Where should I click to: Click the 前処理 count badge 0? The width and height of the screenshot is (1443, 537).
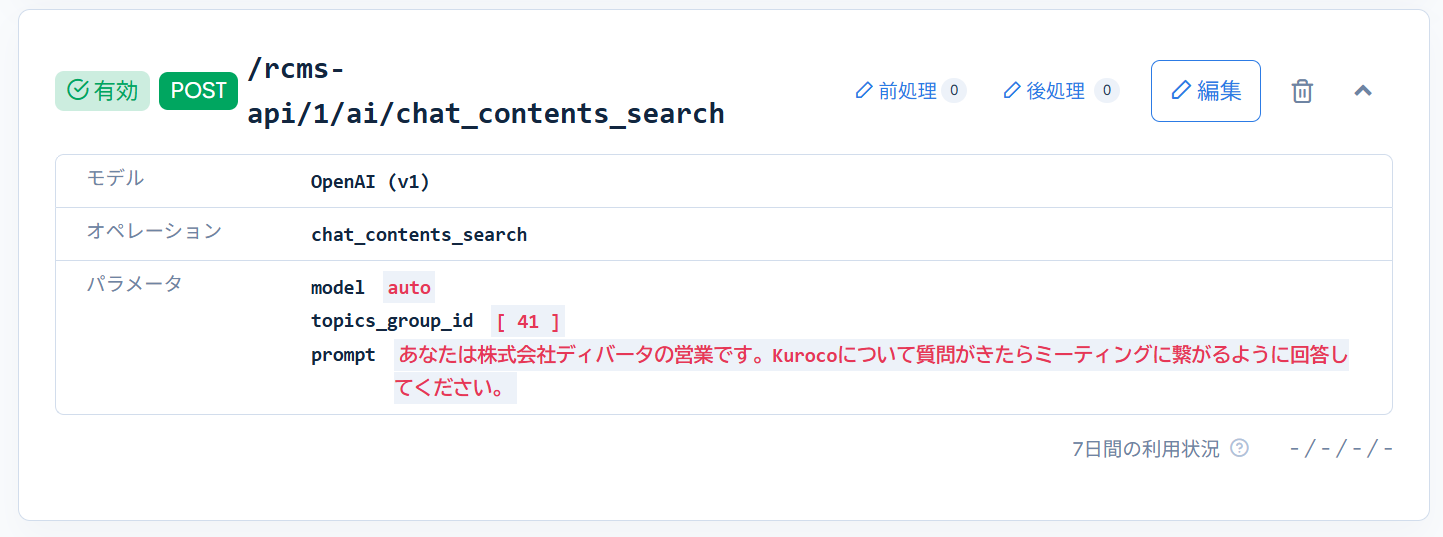pos(954,91)
